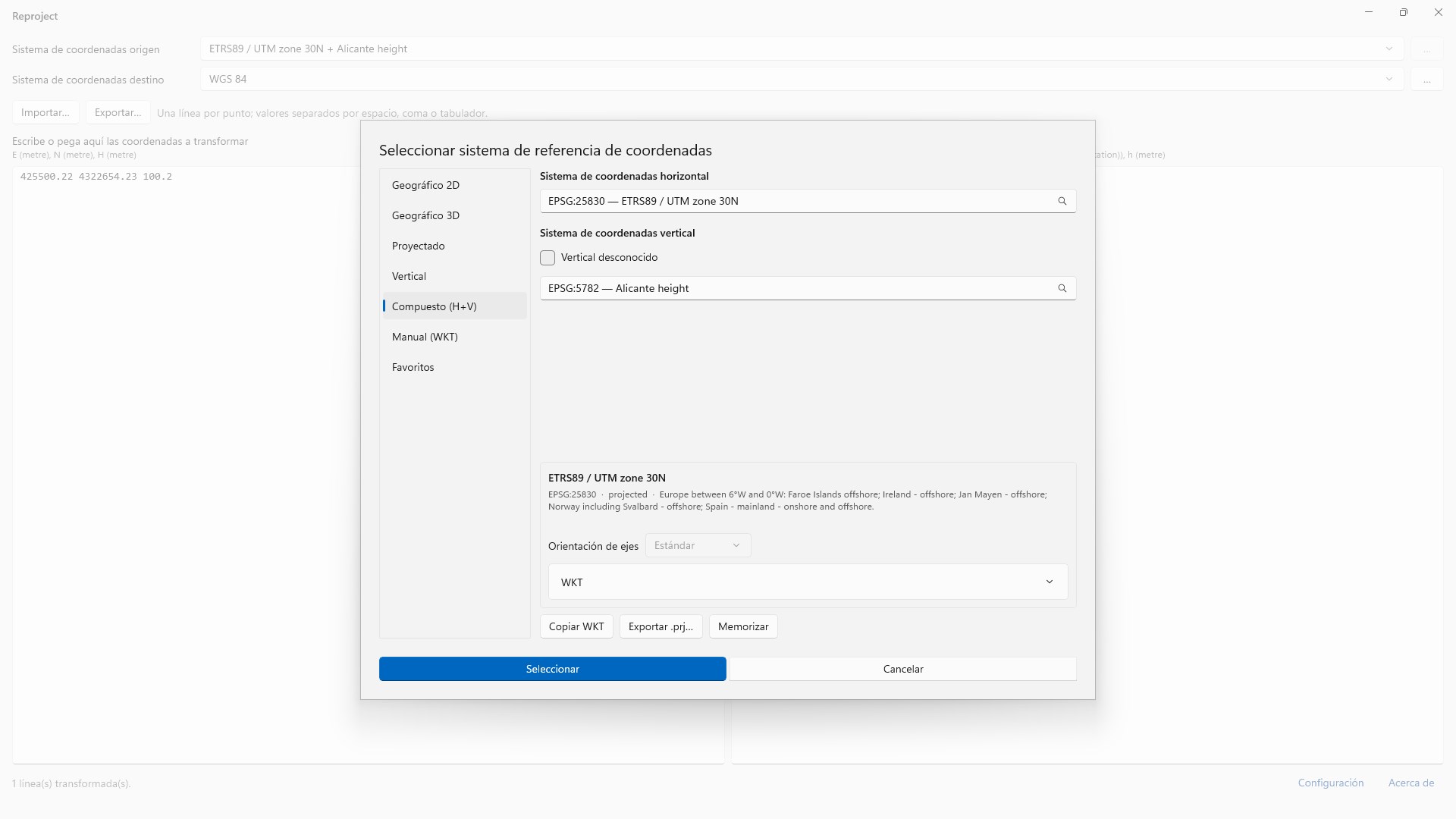Open the Favoritos category
Viewport: 1456px width, 819px height.
454,367
